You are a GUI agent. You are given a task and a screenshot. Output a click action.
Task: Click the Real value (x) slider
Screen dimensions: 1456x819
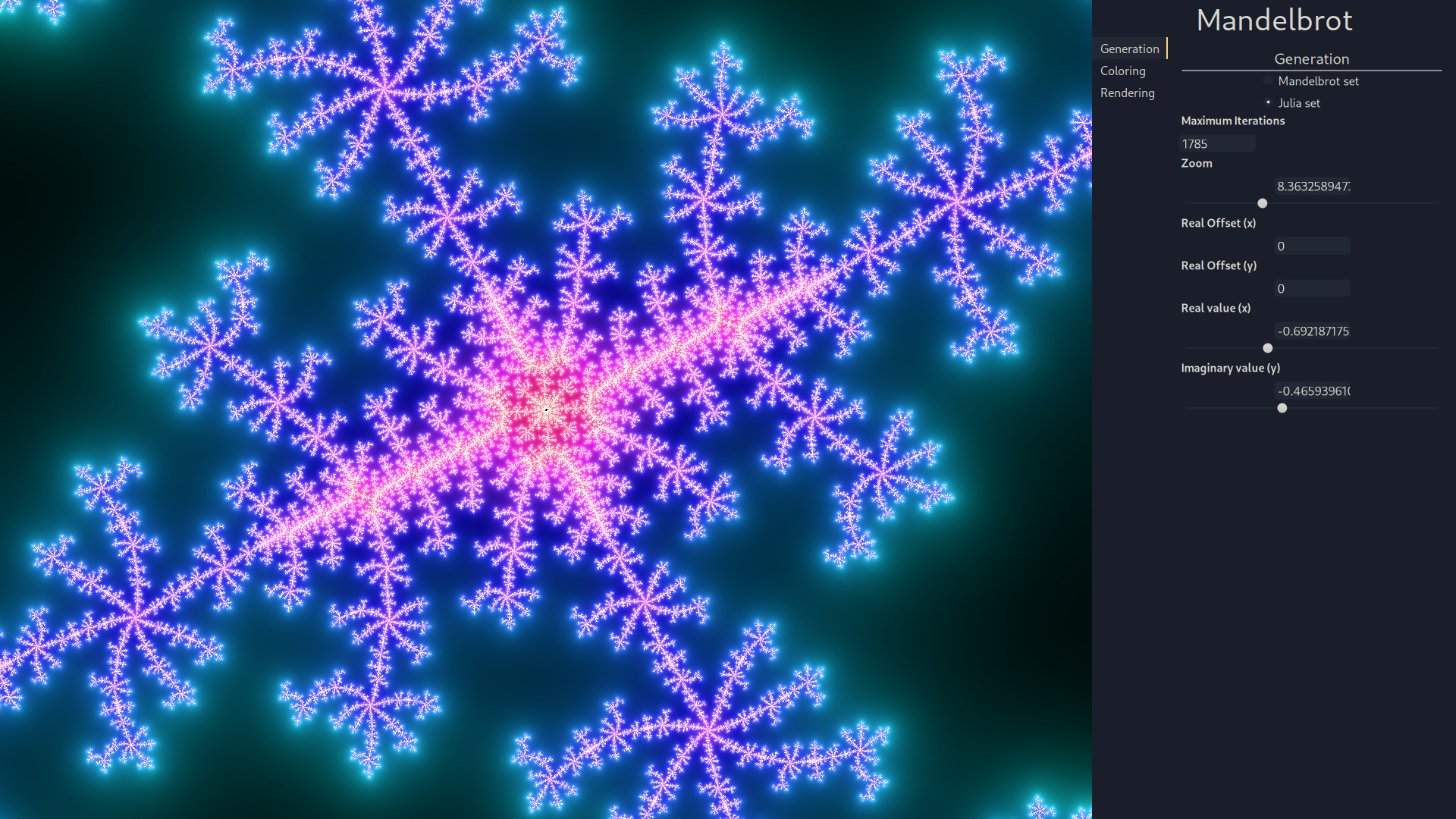[1267, 348]
